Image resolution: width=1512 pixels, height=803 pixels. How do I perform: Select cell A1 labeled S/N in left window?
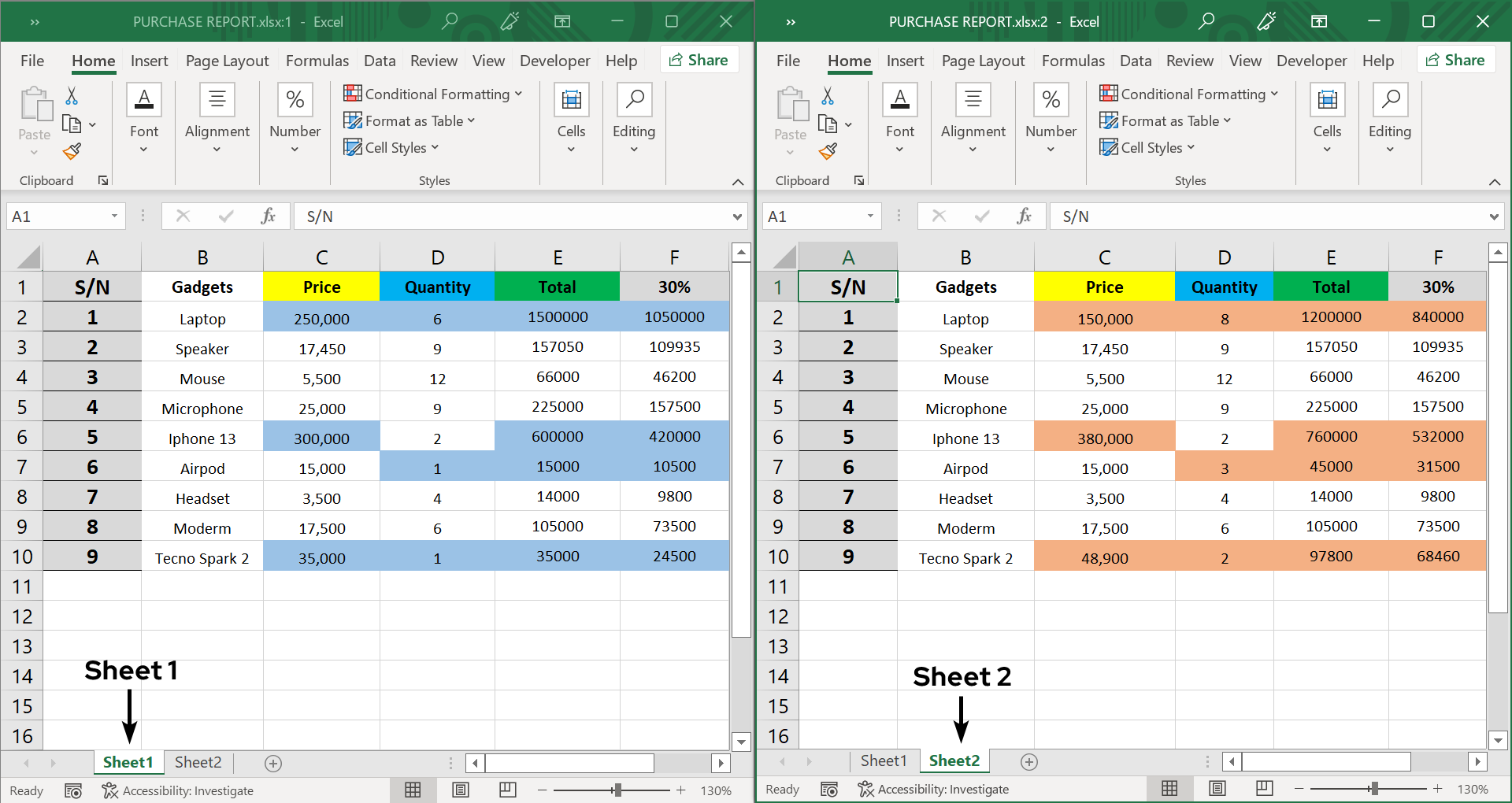coord(92,287)
